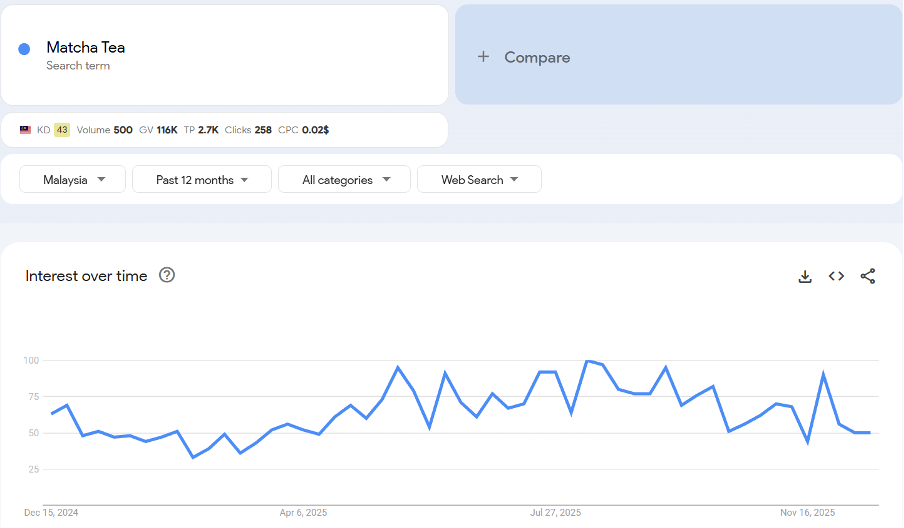The height and width of the screenshot is (528, 904).
Task: Click the share icon for the chart
Action: (x=867, y=277)
